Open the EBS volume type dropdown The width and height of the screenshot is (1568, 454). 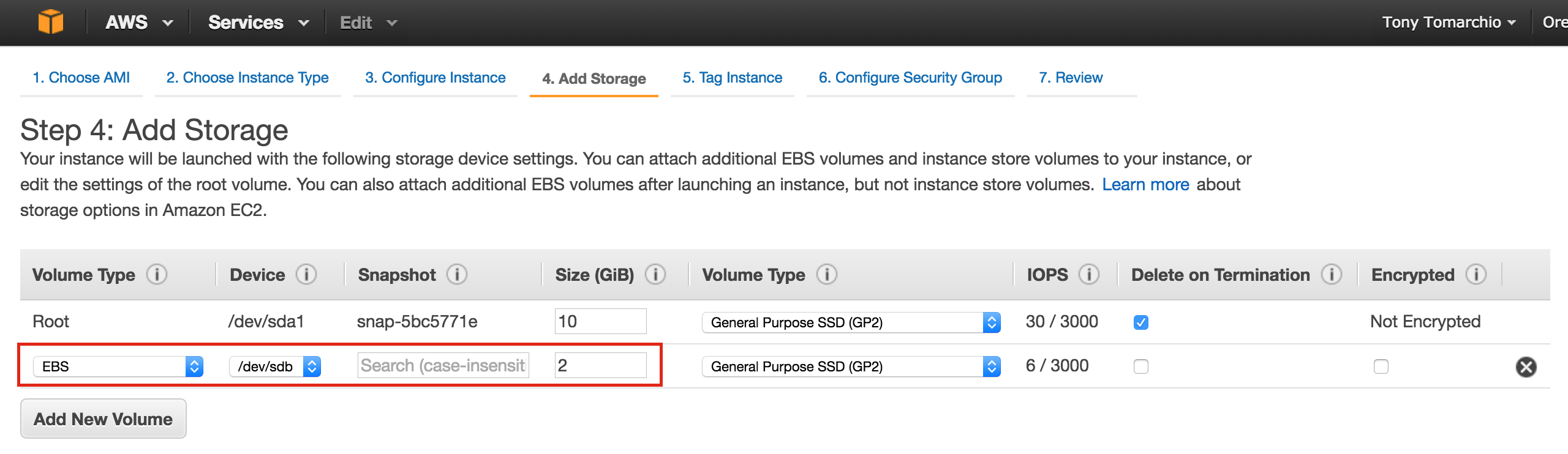point(118,367)
